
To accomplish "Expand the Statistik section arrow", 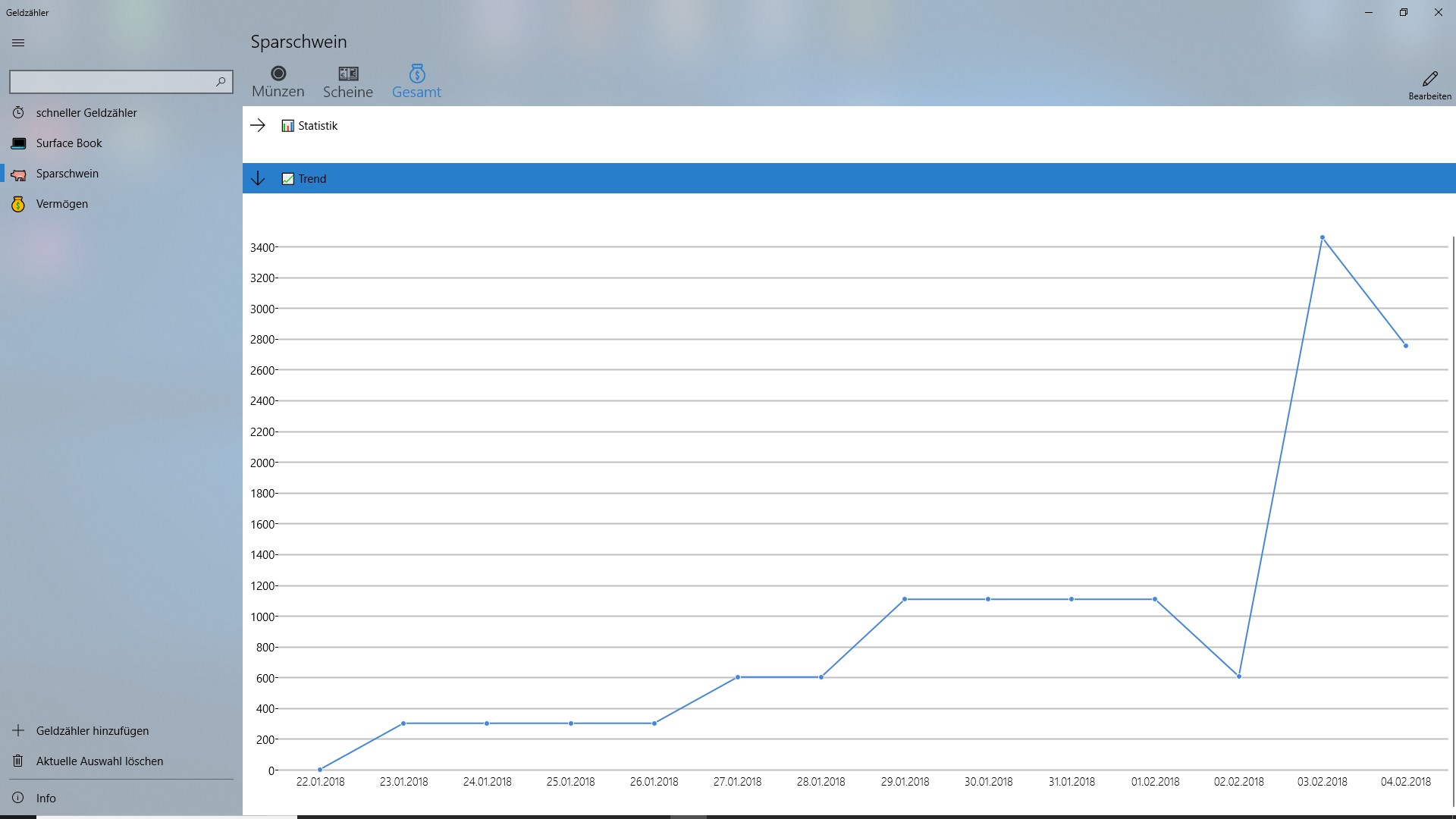I will point(258,126).
